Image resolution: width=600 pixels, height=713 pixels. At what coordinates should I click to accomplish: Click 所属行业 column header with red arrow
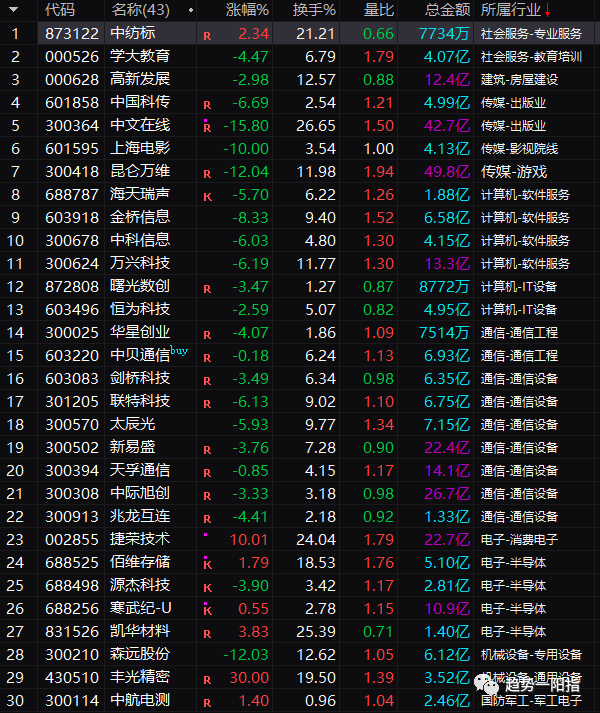(x=515, y=10)
